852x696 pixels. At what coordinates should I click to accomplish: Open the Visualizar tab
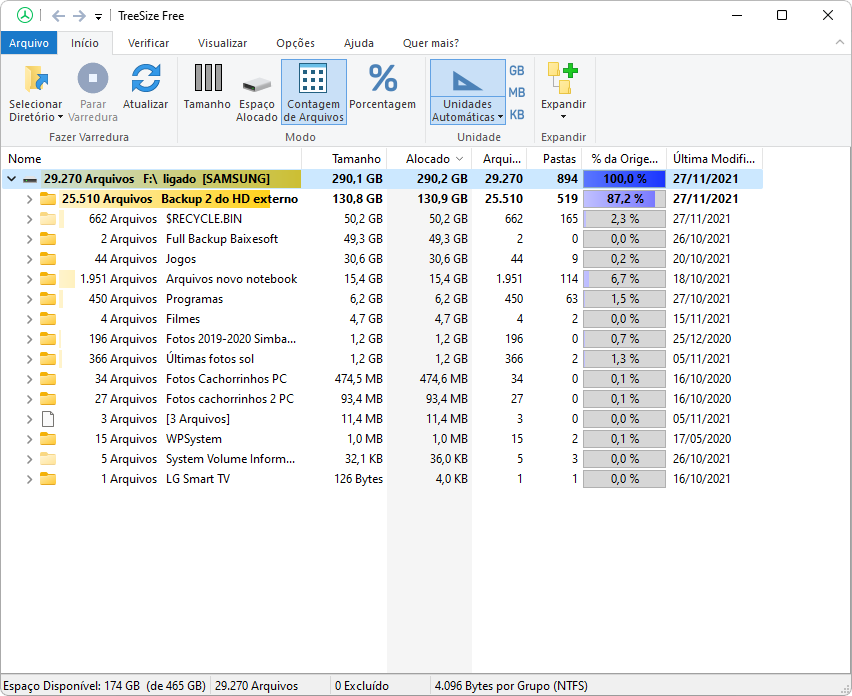pos(222,43)
